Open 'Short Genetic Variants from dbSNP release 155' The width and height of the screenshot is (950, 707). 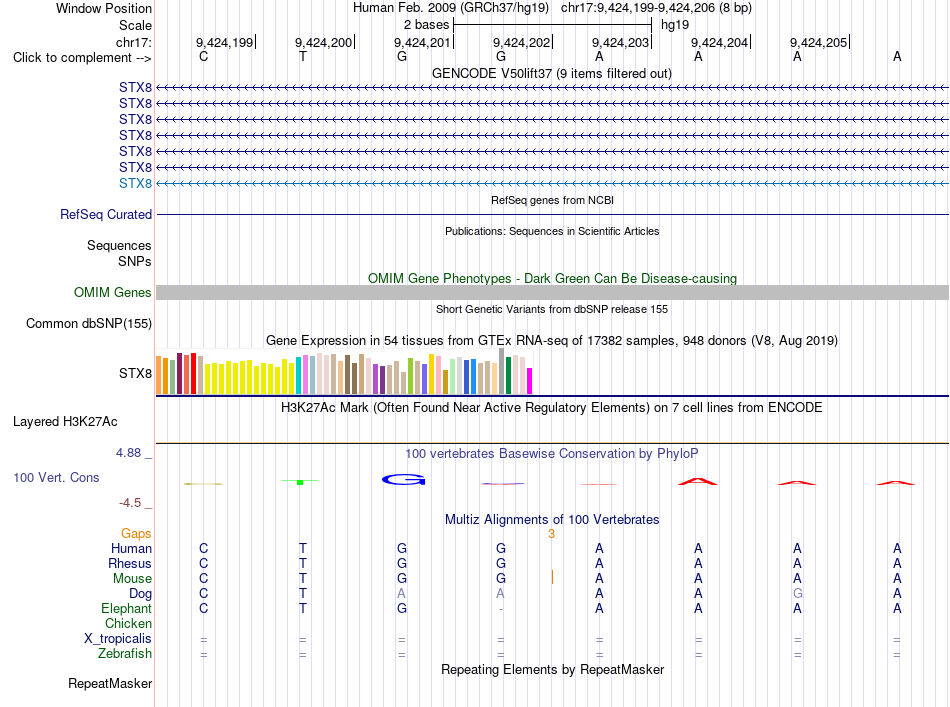pyautogui.click(x=552, y=309)
